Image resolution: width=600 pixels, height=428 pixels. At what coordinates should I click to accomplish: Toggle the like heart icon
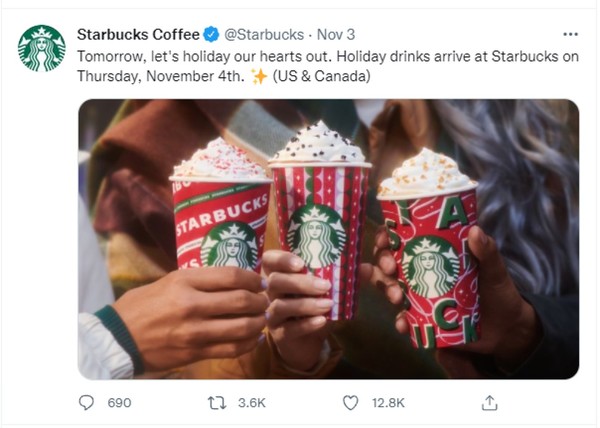point(351,403)
